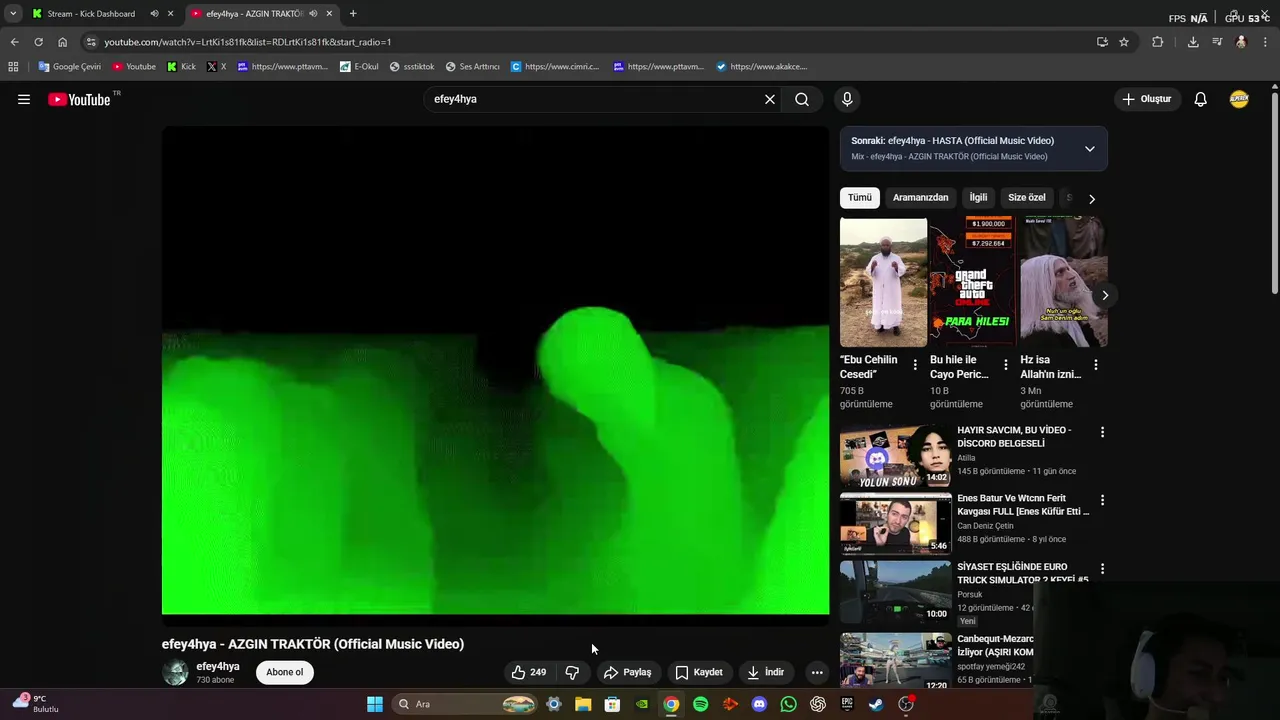The image size is (1280, 720).
Task: Mute the Kick Dashboard tab audio
Action: point(154,14)
